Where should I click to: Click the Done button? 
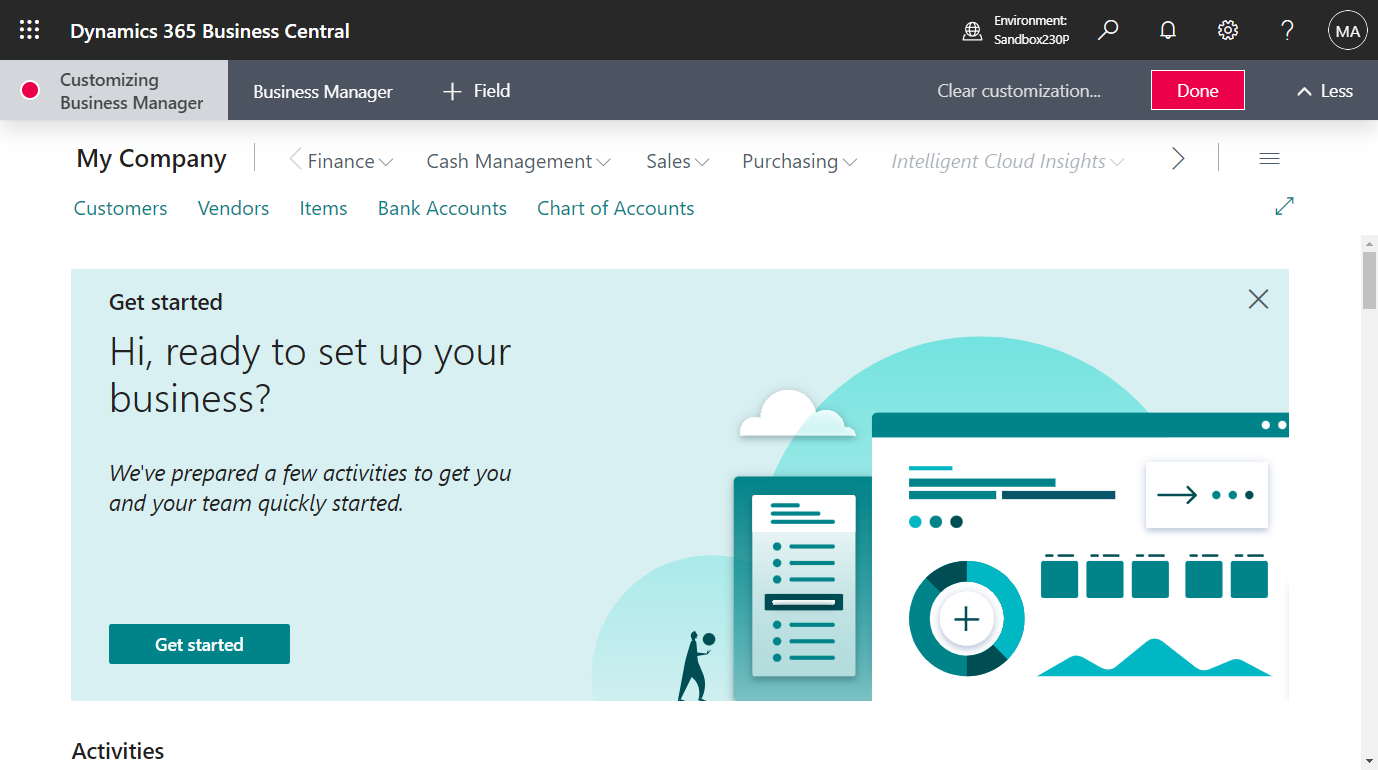pyautogui.click(x=1197, y=90)
